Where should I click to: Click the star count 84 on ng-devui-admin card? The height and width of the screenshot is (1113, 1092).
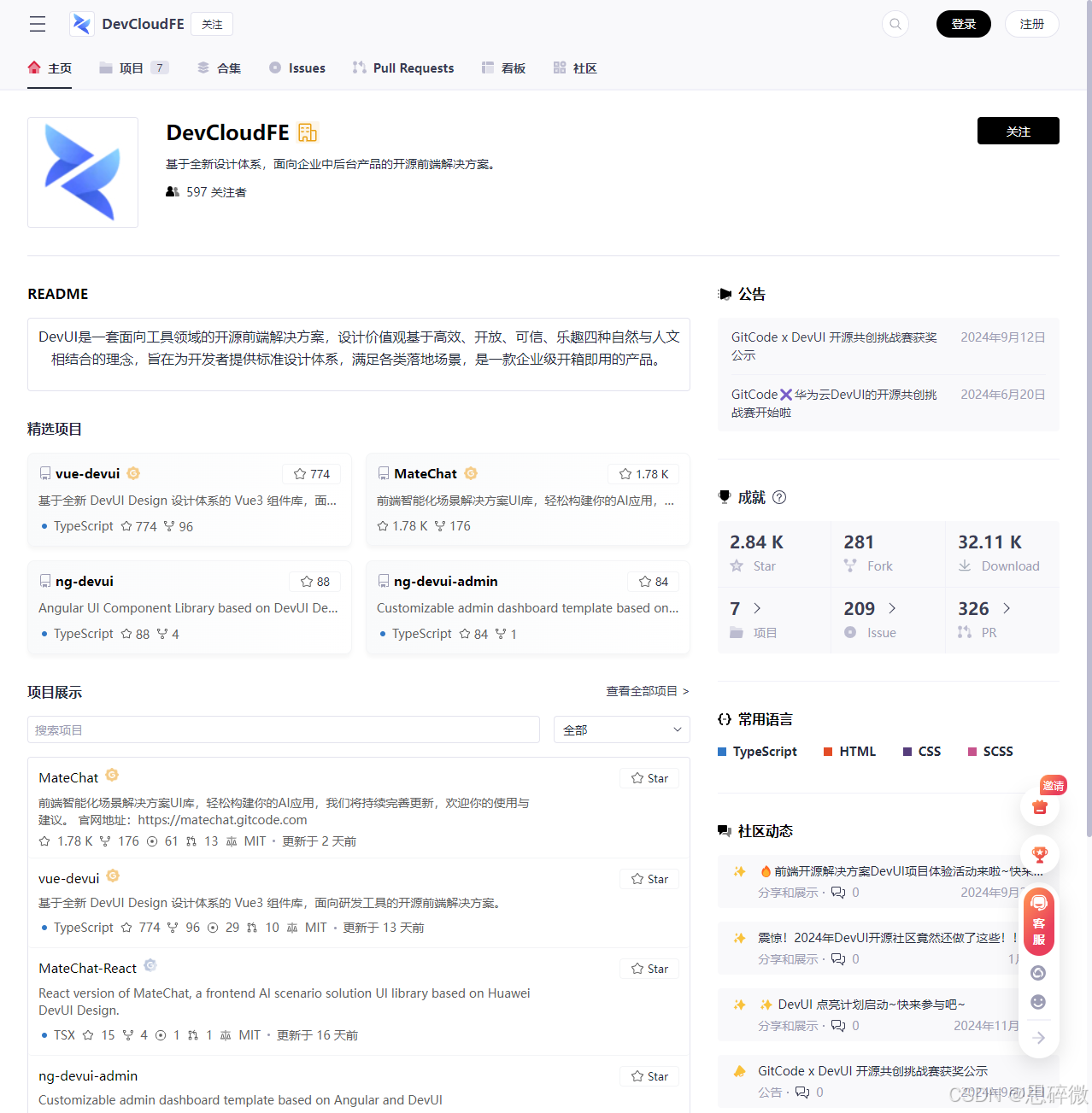pyautogui.click(x=654, y=582)
